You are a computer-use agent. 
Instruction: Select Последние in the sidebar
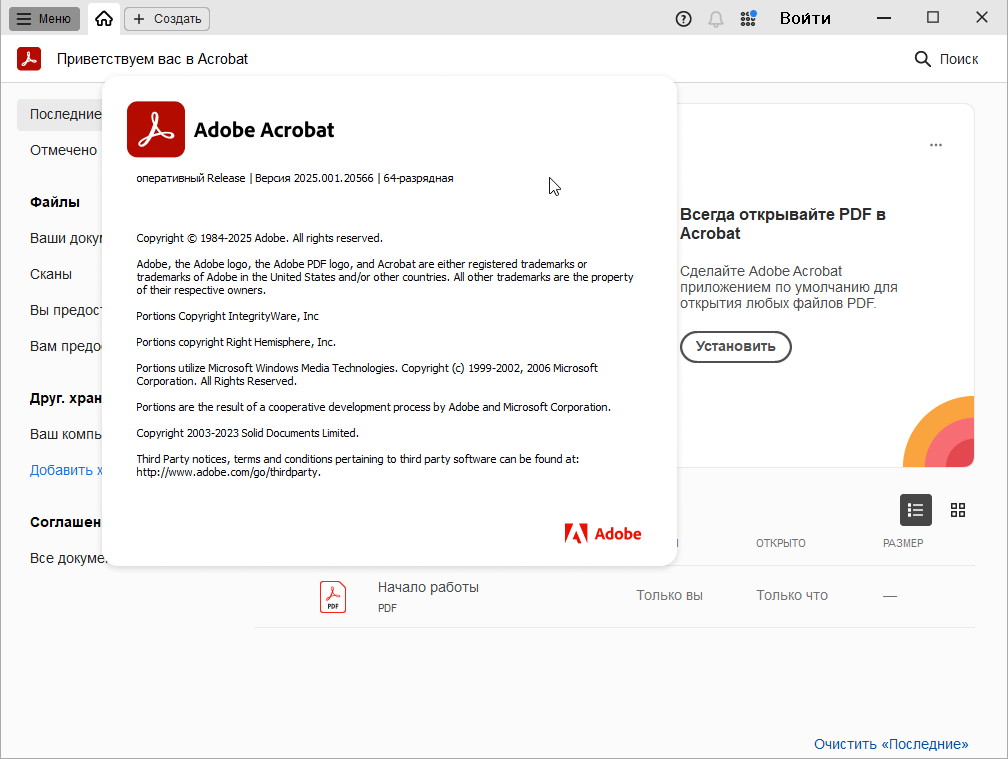click(x=60, y=114)
